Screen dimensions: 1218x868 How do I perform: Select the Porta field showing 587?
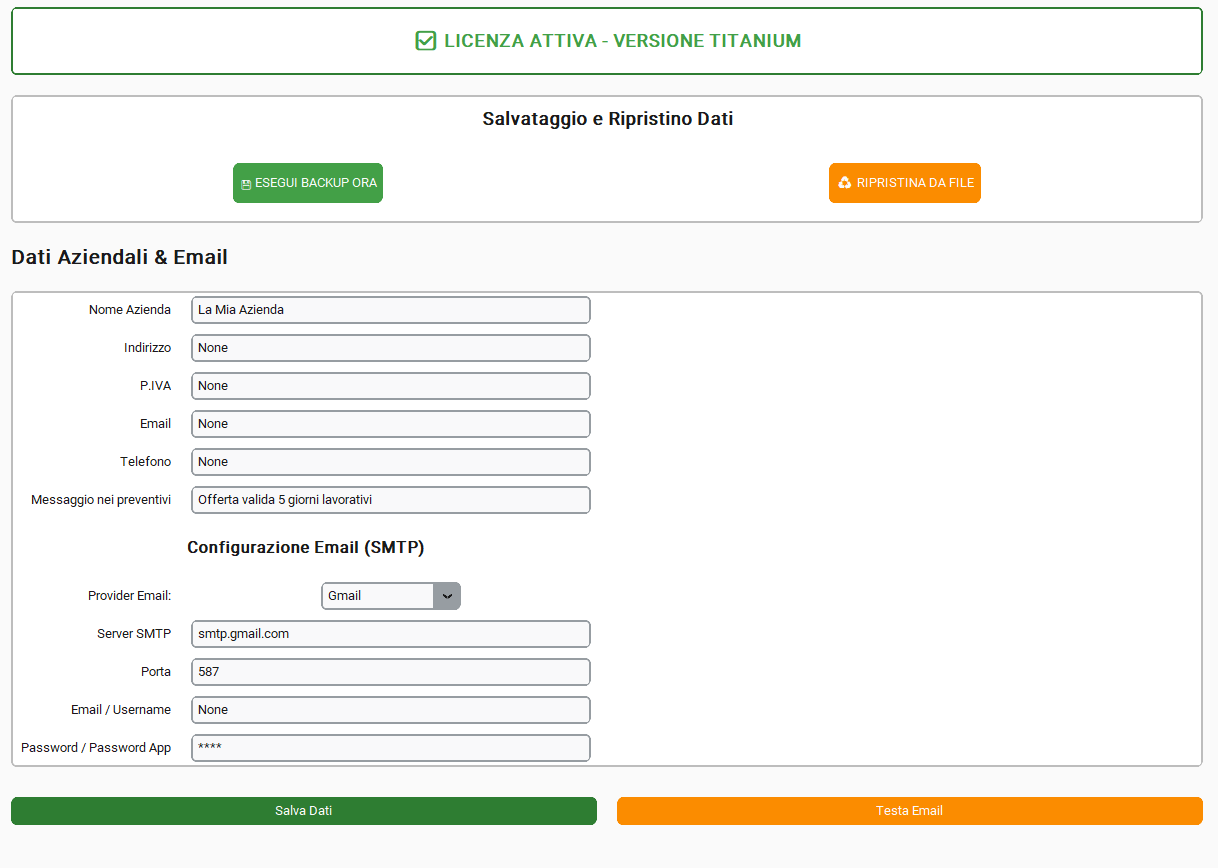pos(390,672)
